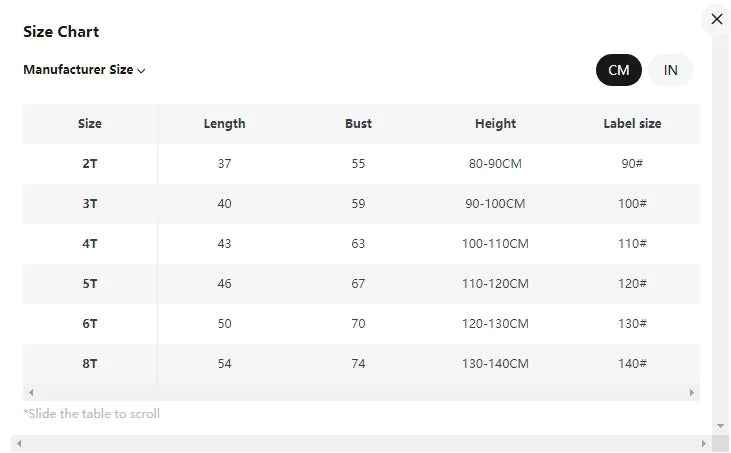Click the bottom page scrollbar right arrow
Viewport: 731px width, 453px height.
click(x=706, y=443)
